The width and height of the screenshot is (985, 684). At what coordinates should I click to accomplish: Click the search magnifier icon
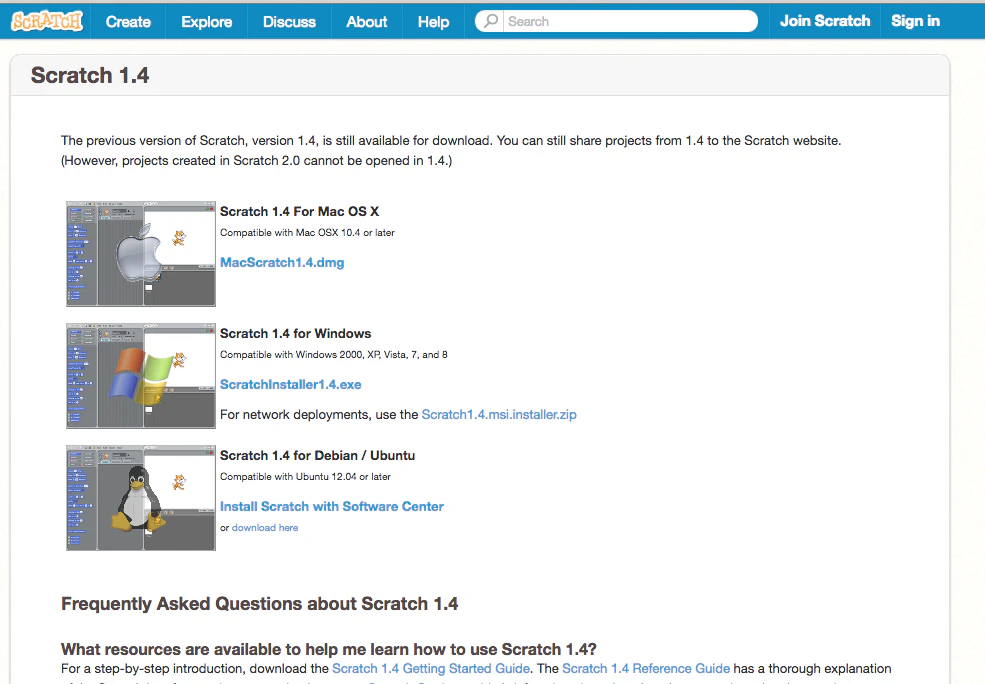tap(491, 21)
